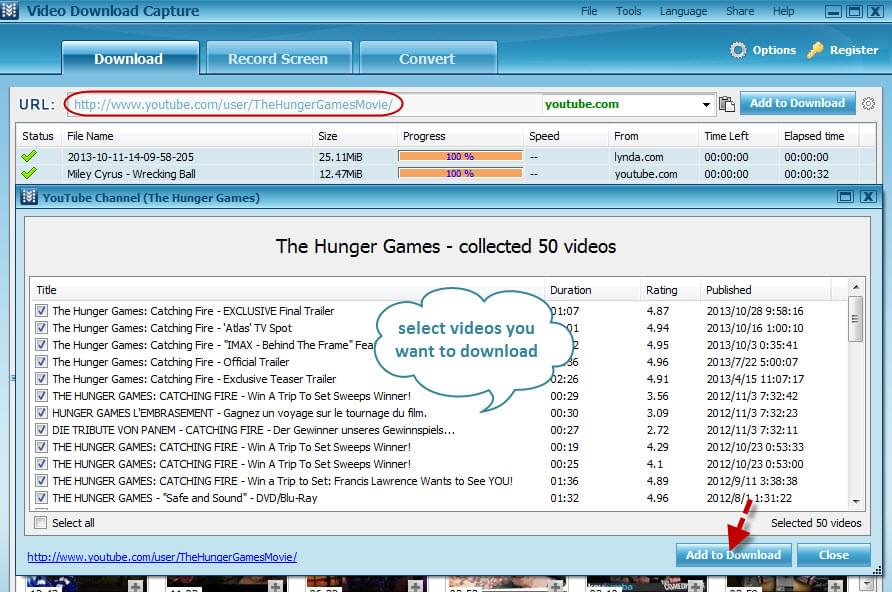Click the rating value 3.56
Image resolution: width=892 pixels, height=592 pixels.
[658, 396]
